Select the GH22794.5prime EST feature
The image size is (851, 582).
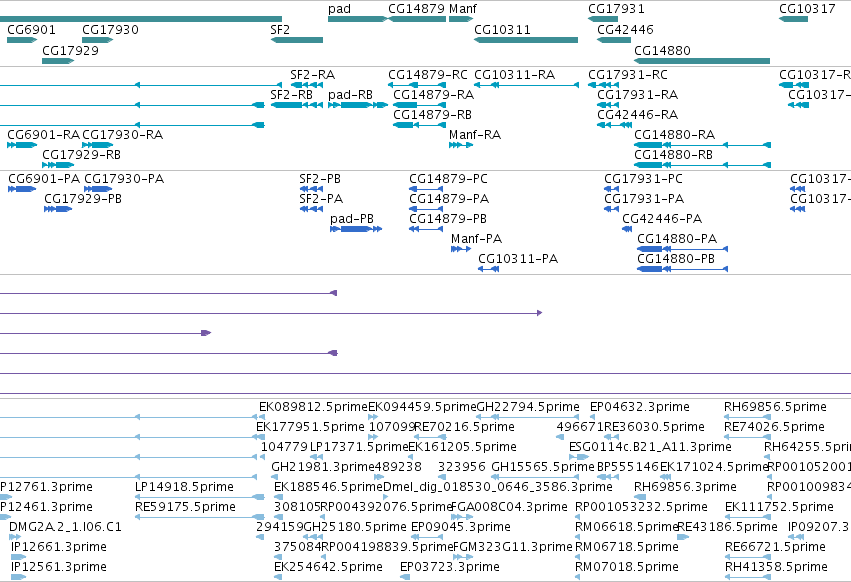point(527,417)
